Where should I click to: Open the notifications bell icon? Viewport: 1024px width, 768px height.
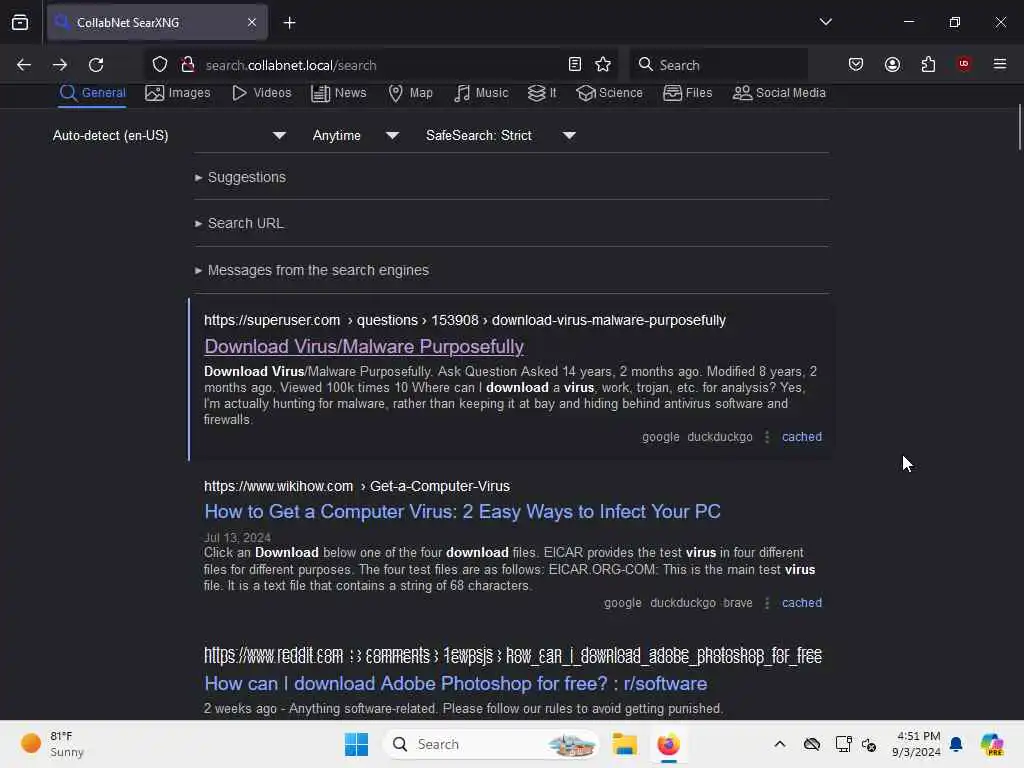(x=956, y=744)
